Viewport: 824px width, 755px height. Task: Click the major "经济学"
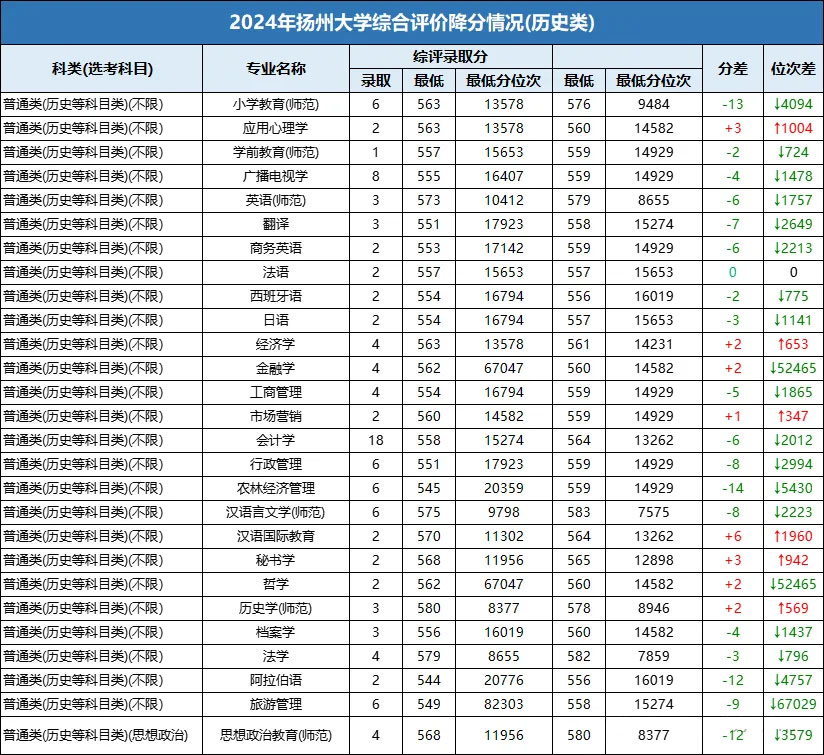[276, 344]
